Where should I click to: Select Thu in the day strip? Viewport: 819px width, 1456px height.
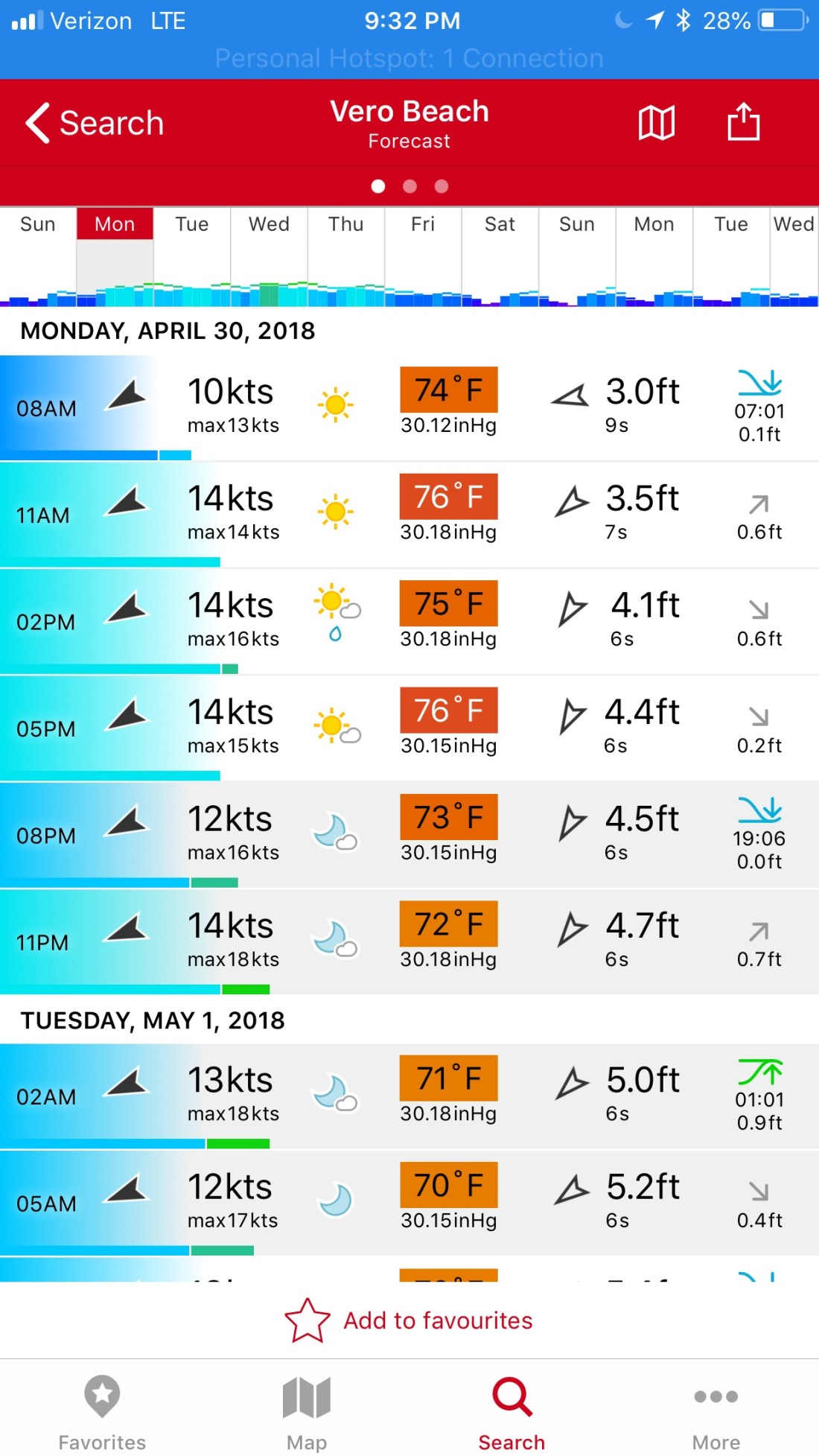(x=346, y=224)
